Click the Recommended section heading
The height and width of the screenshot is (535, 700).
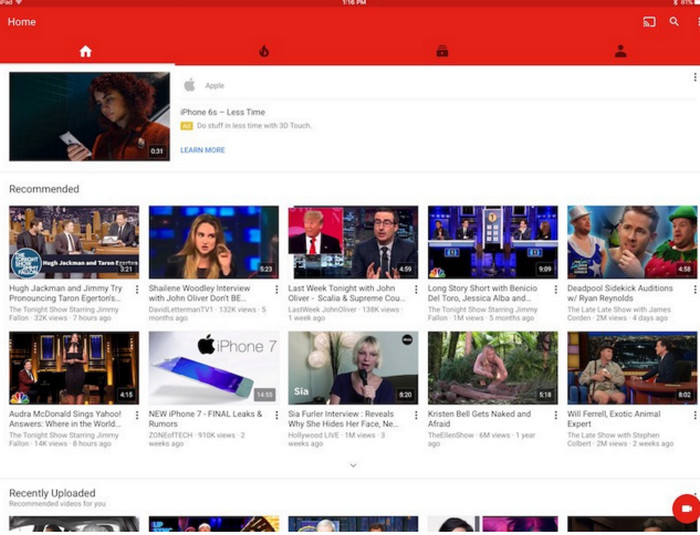44,189
